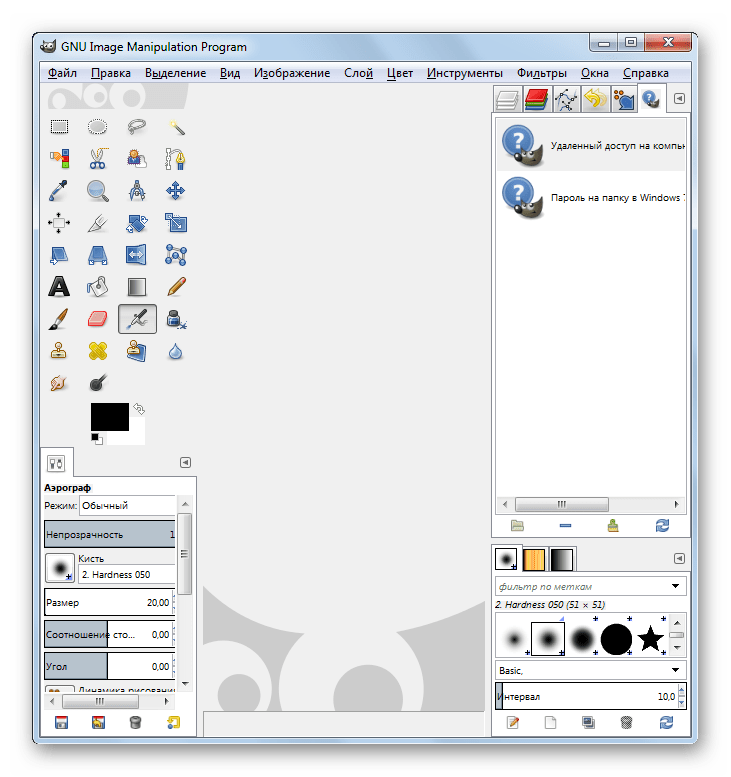Switch to the Undo History tab
The width and height of the screenshot is (731, 777).
click(595, 100)
